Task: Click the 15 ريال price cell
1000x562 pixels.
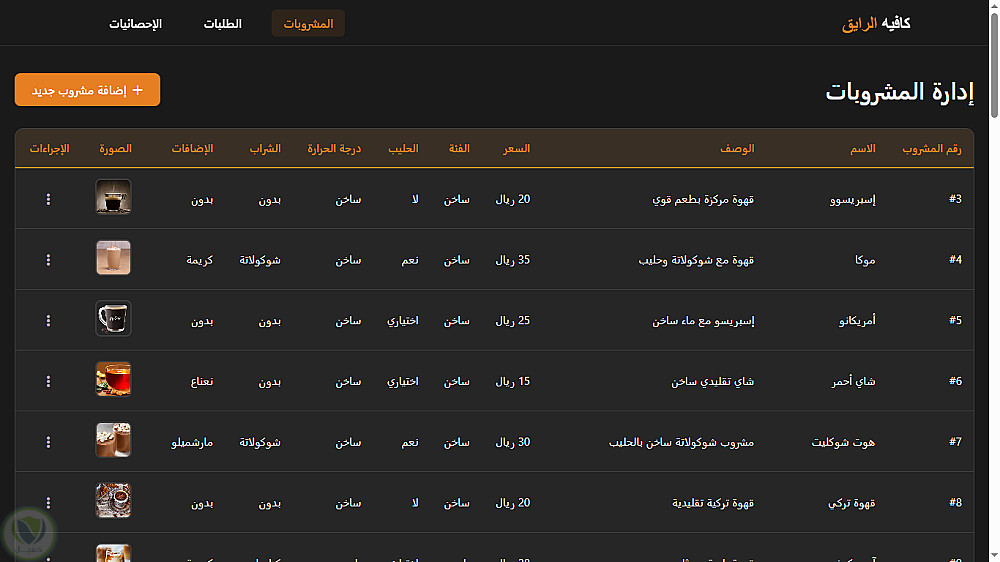Action: (x=513, y=381)
